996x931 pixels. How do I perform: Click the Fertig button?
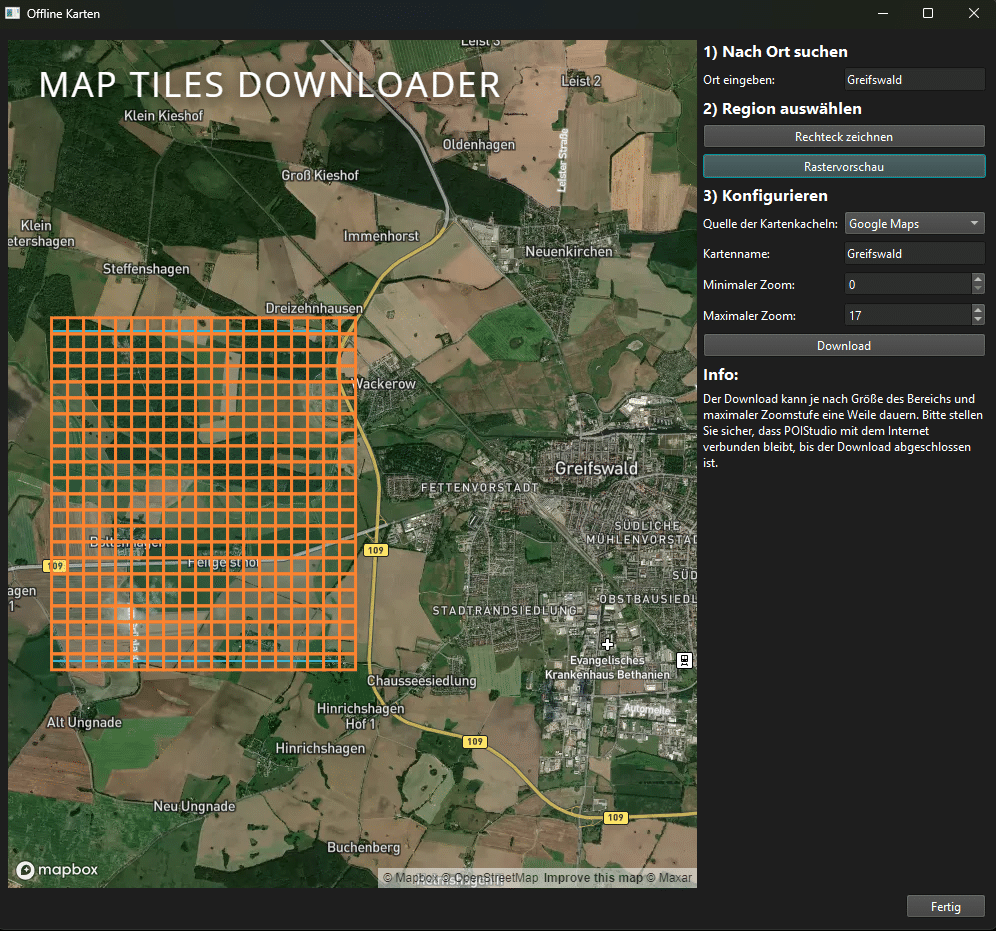945,907
